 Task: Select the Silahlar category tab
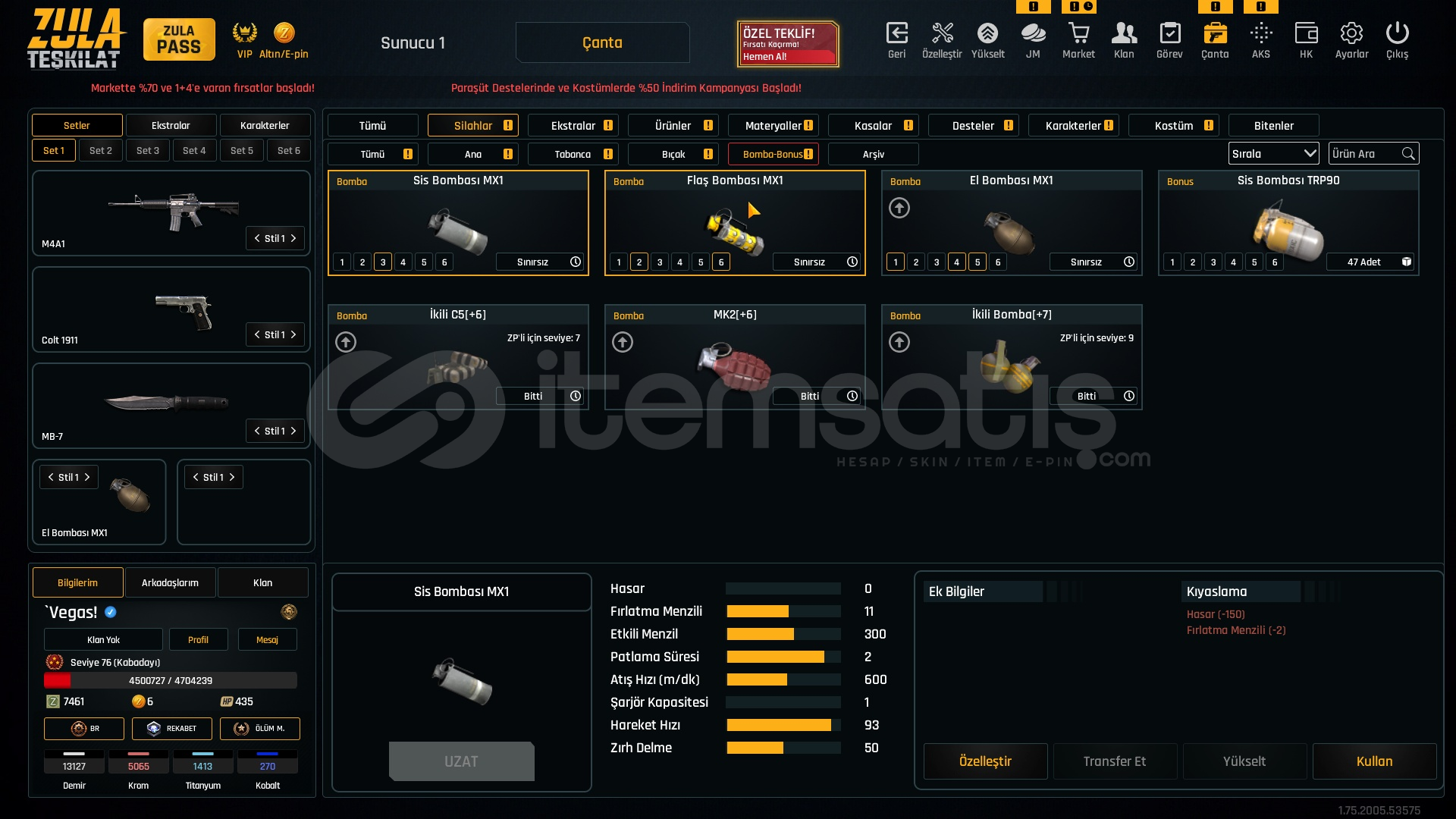pos(473,125)
